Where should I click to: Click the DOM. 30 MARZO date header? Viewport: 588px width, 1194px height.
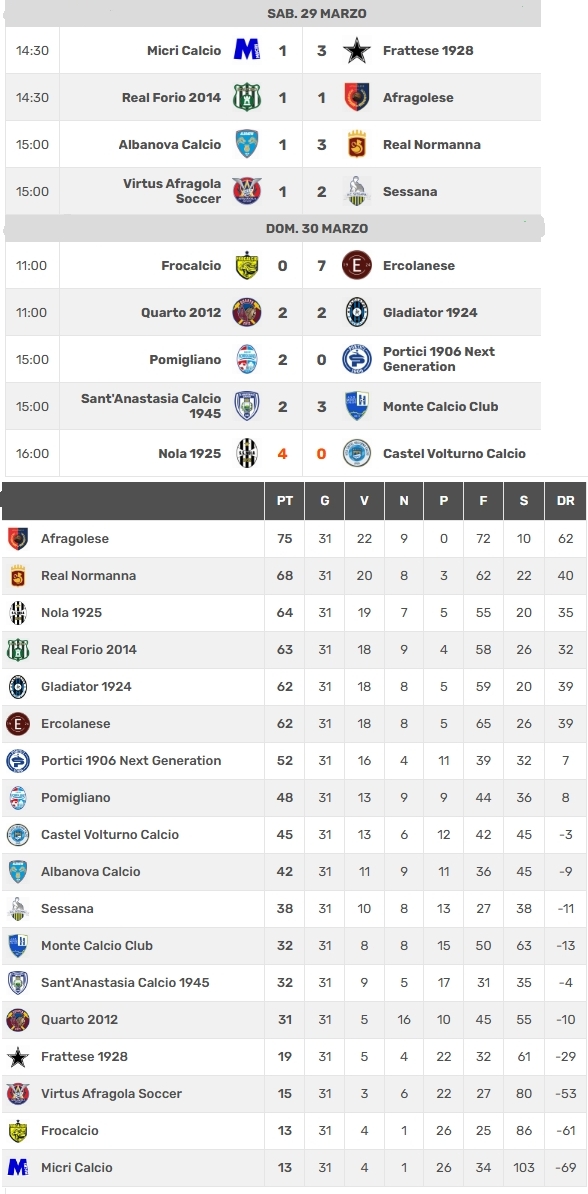pos(317,228)
